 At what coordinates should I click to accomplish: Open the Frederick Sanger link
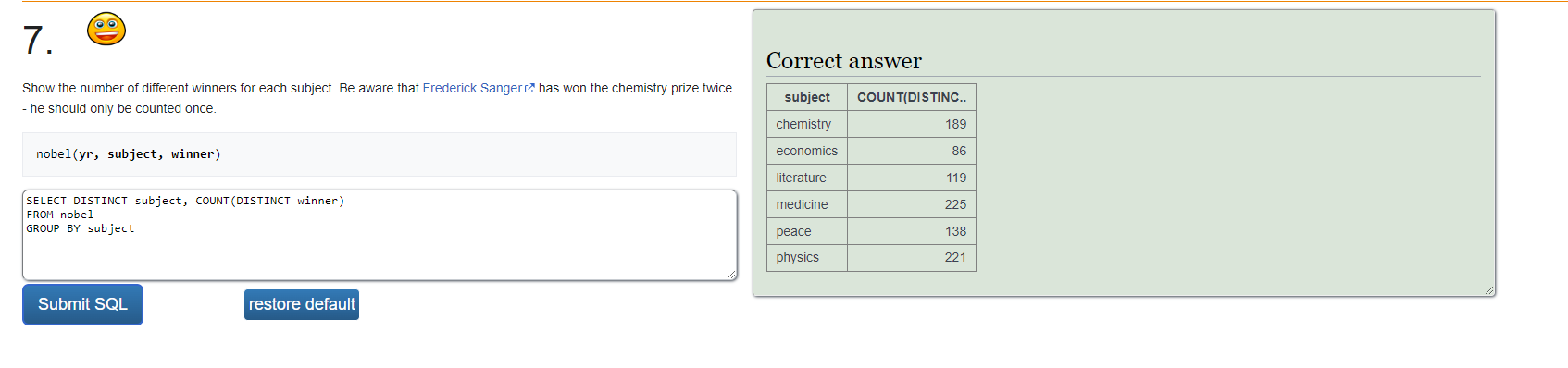(x=472, y=88)
